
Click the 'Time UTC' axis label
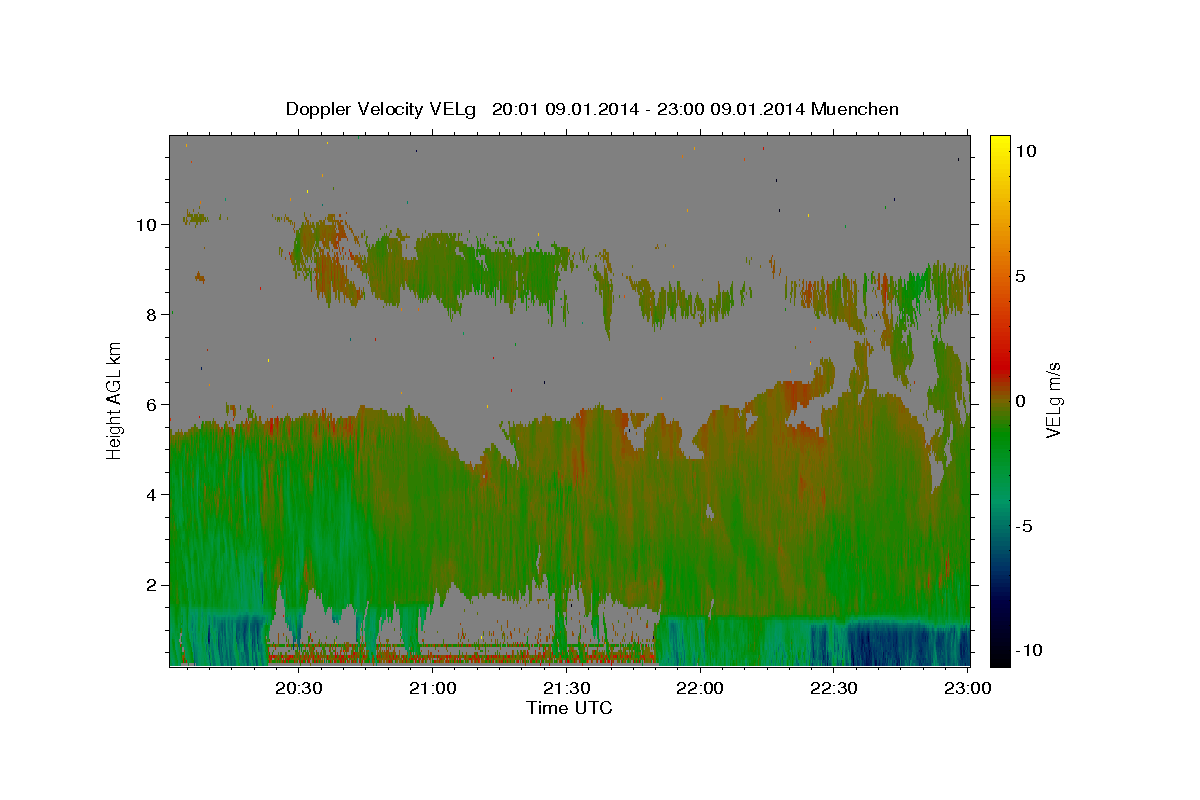tap(569, 708)
